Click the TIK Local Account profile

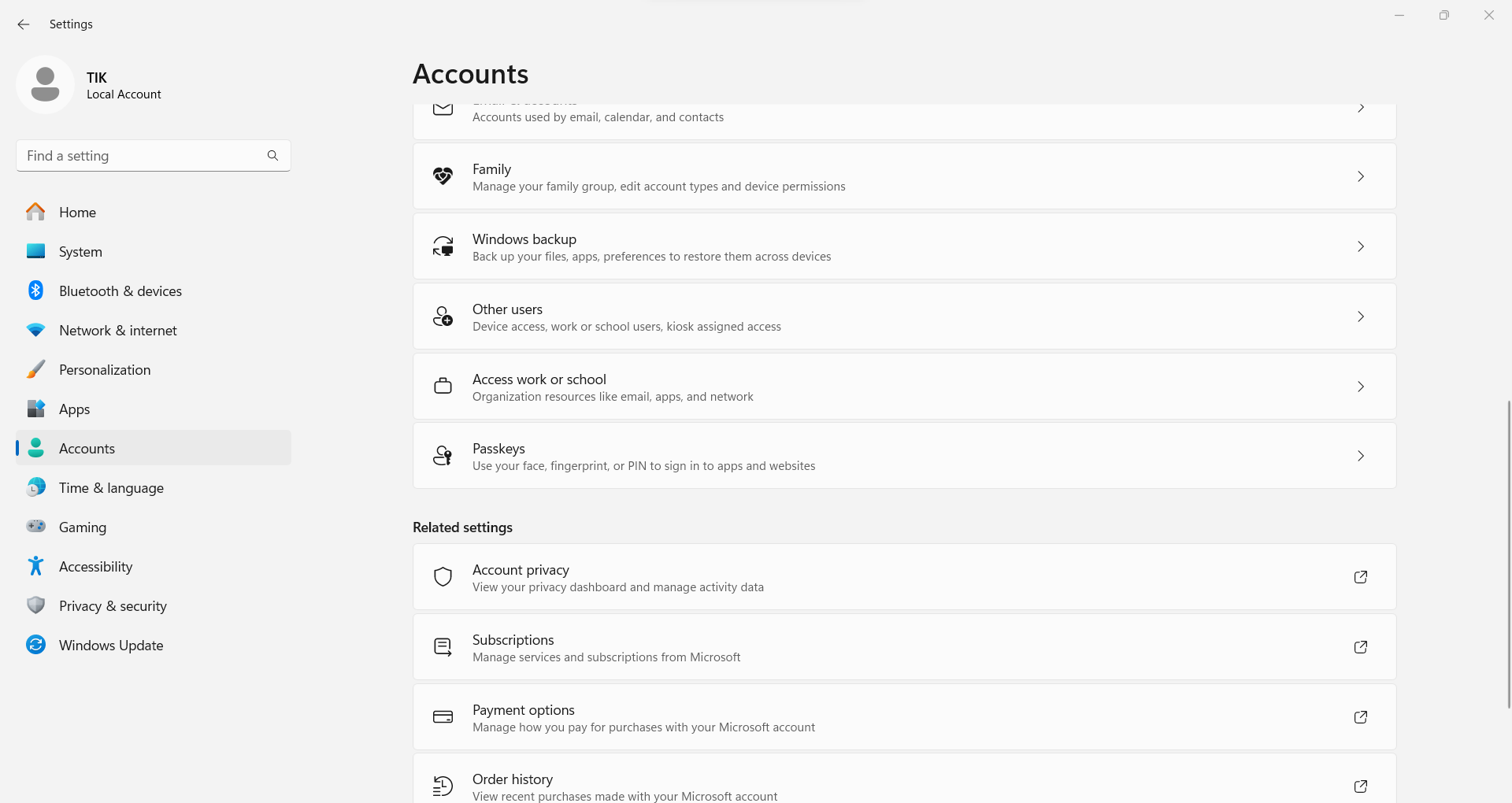click(x=89, y=85)
